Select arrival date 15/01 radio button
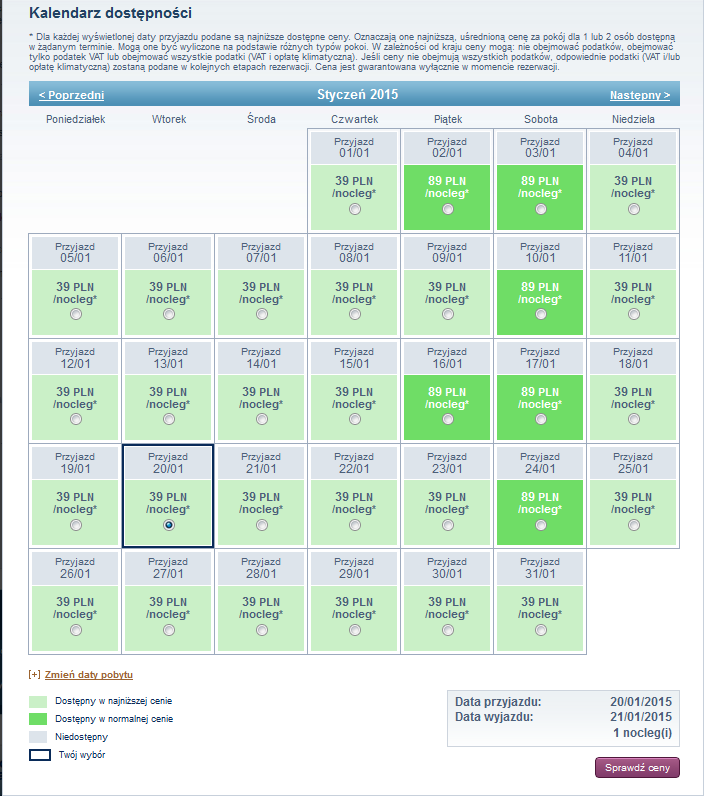 [355, 419]
